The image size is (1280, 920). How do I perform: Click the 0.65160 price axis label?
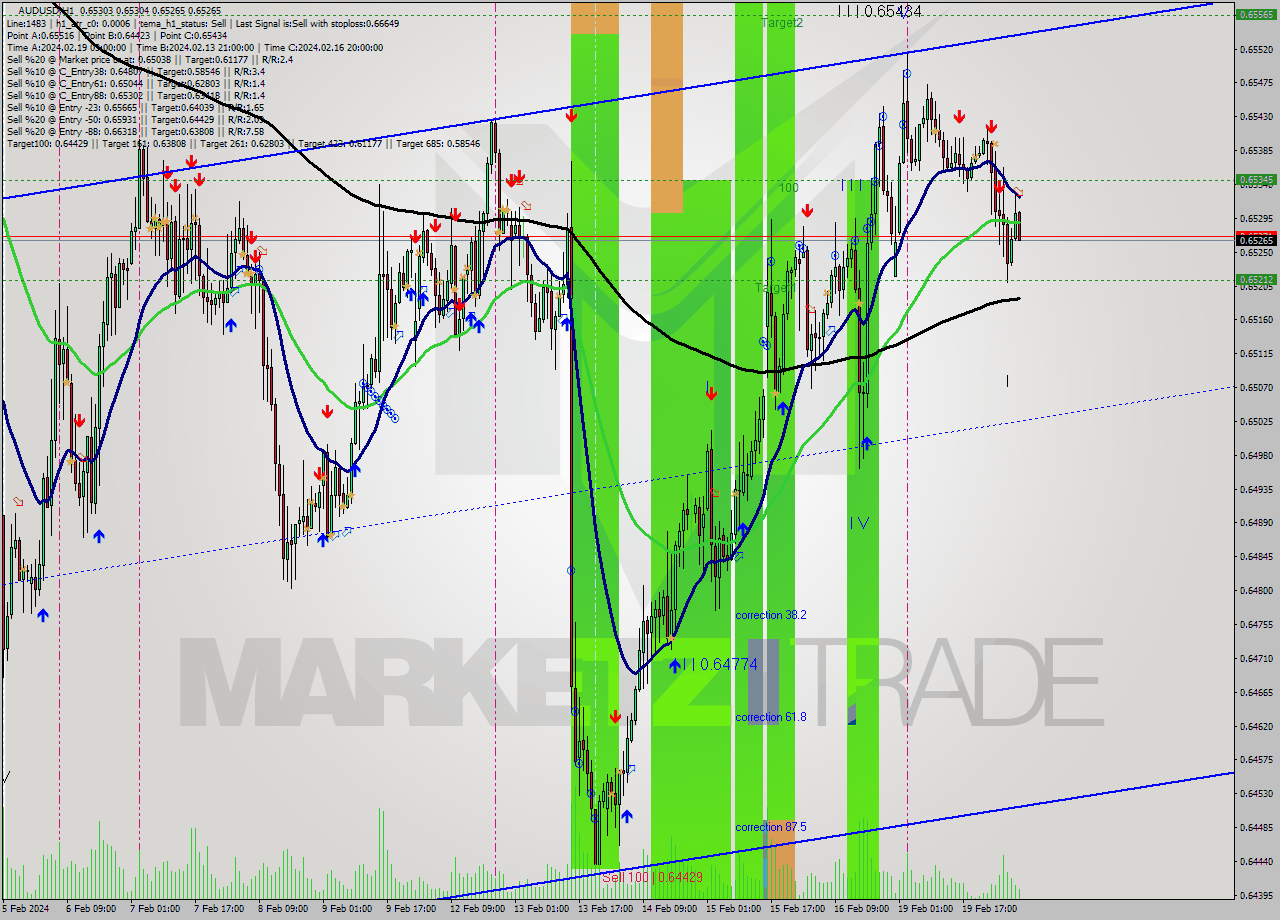point(1255,319)
